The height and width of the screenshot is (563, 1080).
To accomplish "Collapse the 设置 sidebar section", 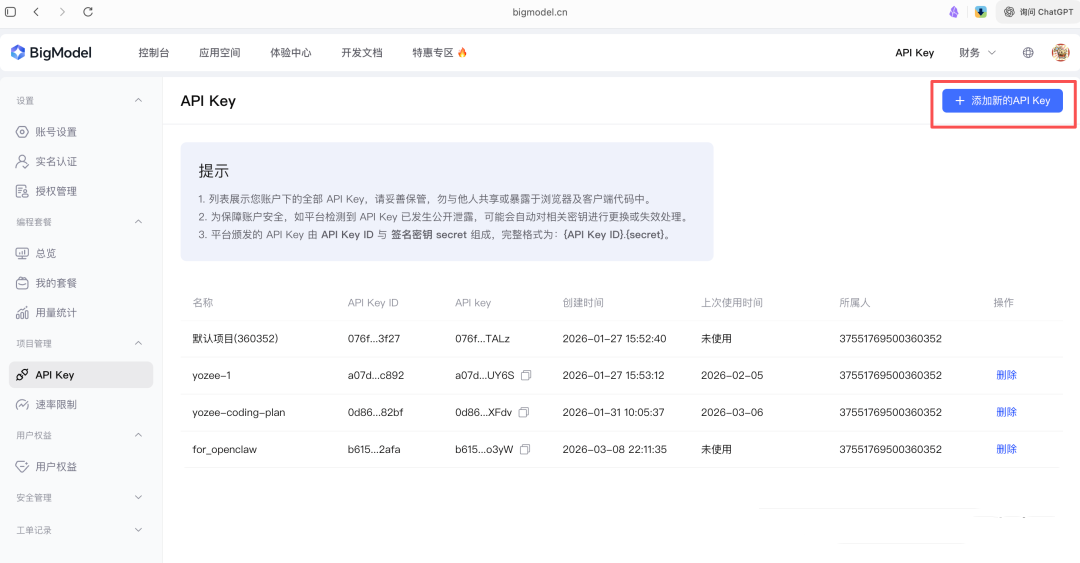I will point(138,101).
